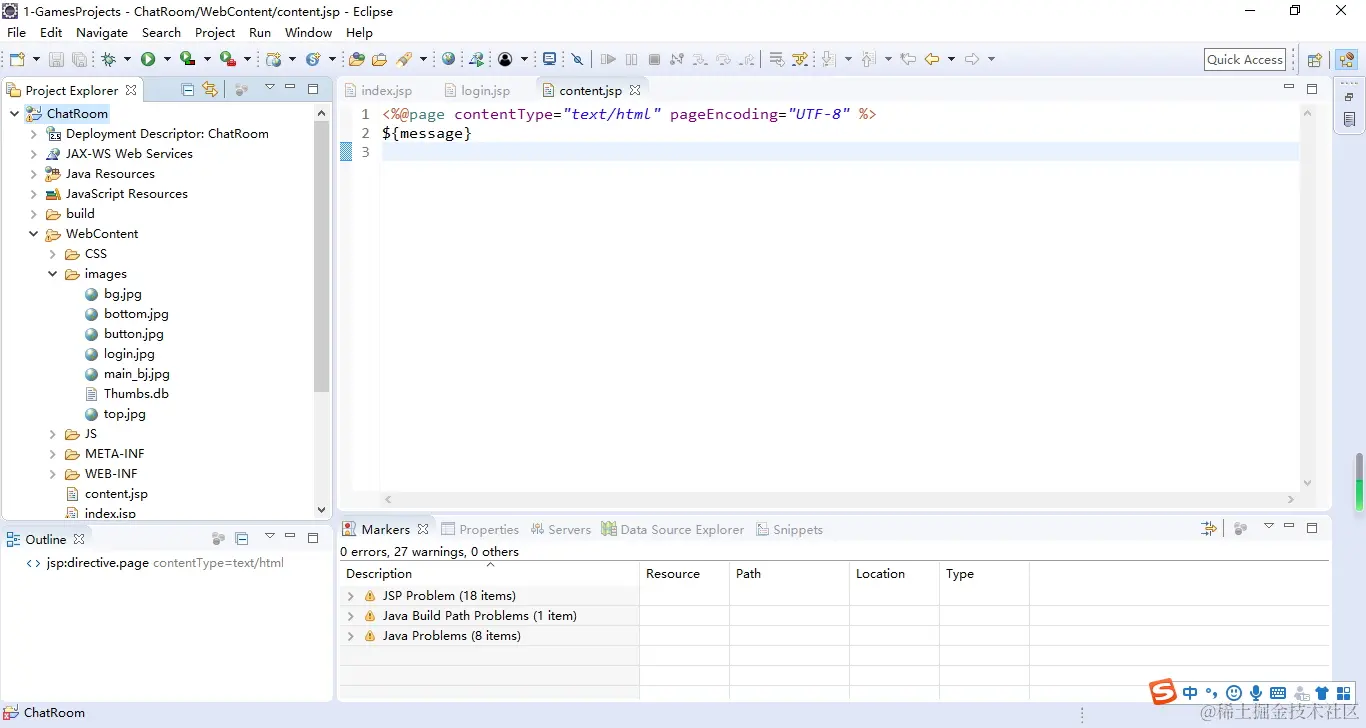The width and height of the screenshot is (1366, 728).
Task: Click the Terminate stop icon
Action: 654,59
